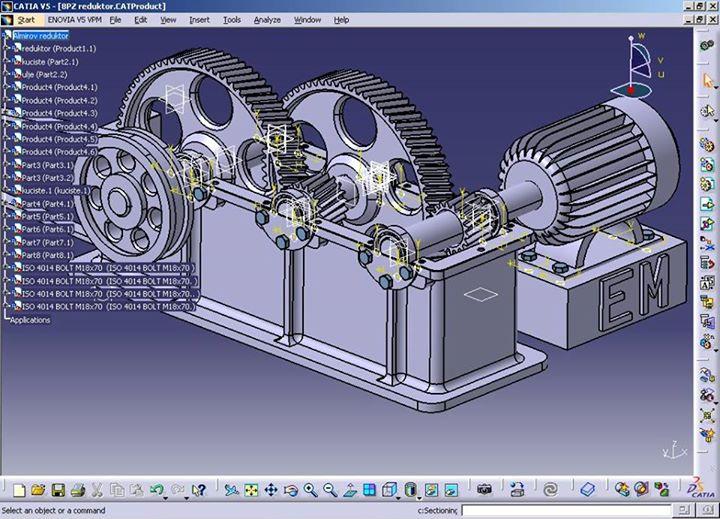Open the ENOVIA V5 VPM menu
720x519 pixels.
pos(74,20)
